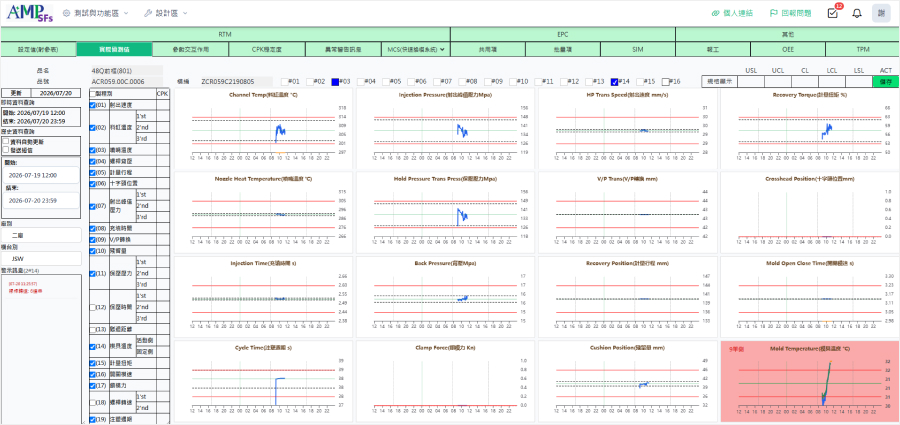
Task: Uncheck the (01) 射出速度 parameter checkbox
Action: [93, 105]
